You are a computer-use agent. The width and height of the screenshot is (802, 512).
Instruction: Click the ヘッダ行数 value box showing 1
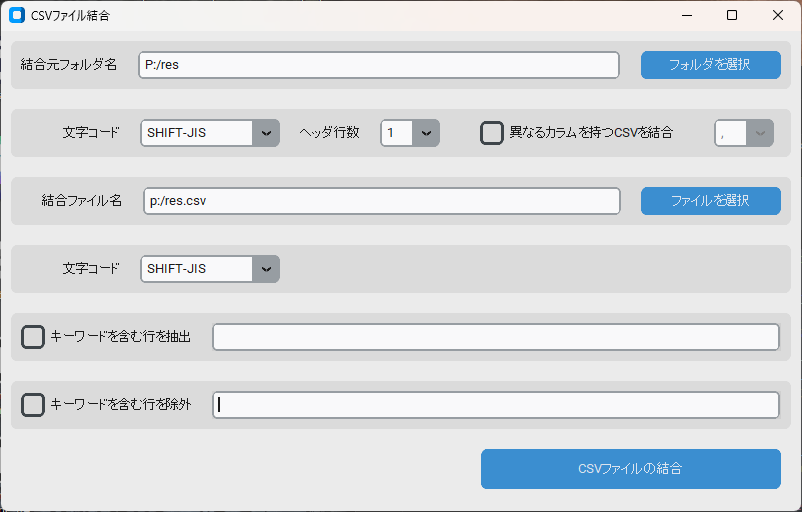tap(396, 133)
